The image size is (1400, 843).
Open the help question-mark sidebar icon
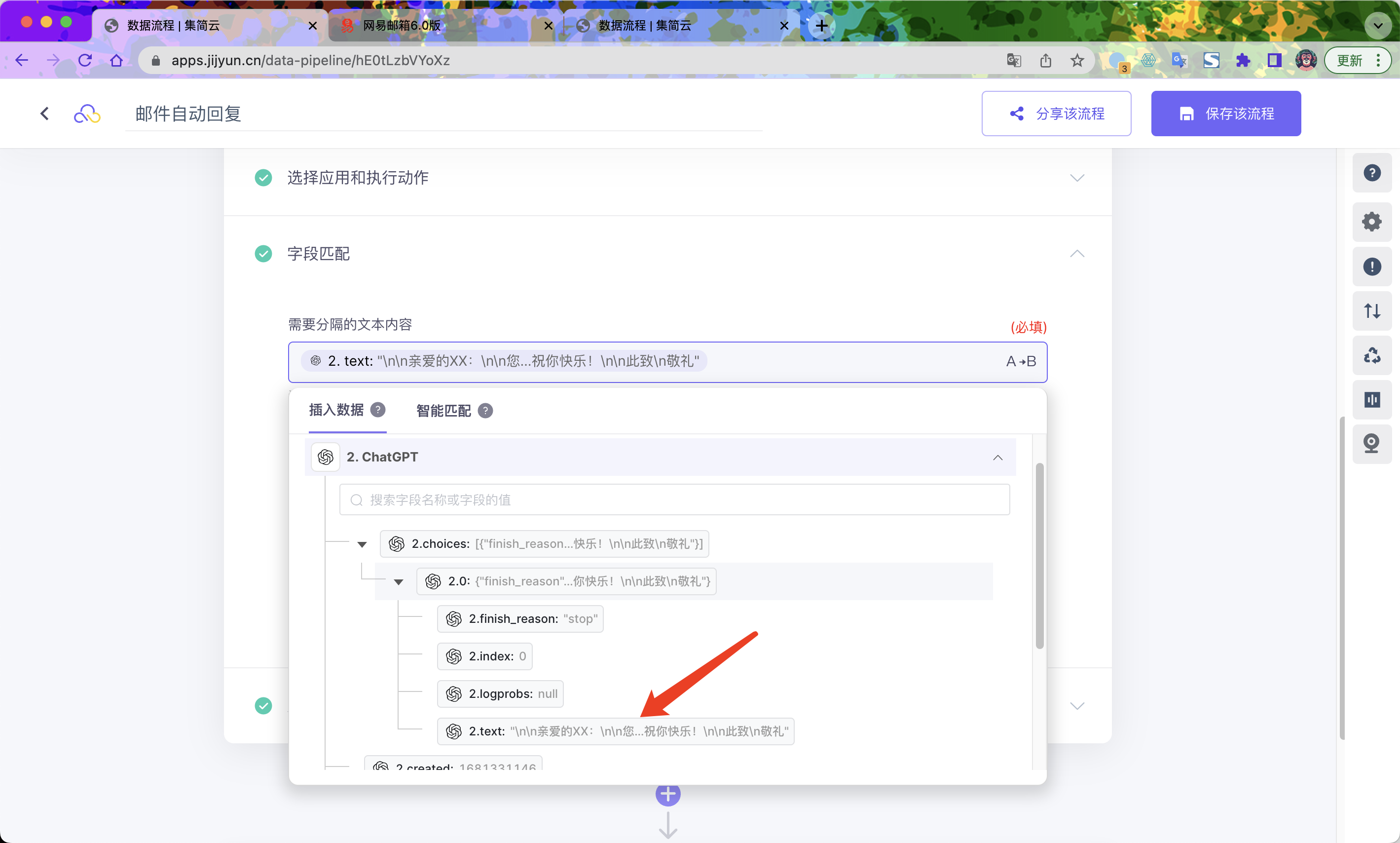1371,173
